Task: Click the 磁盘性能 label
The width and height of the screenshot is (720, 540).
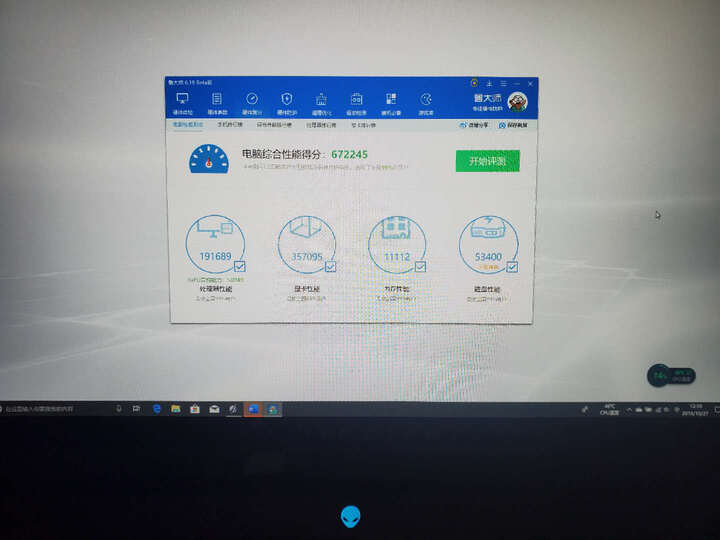Action: click(x=487, y=289)
